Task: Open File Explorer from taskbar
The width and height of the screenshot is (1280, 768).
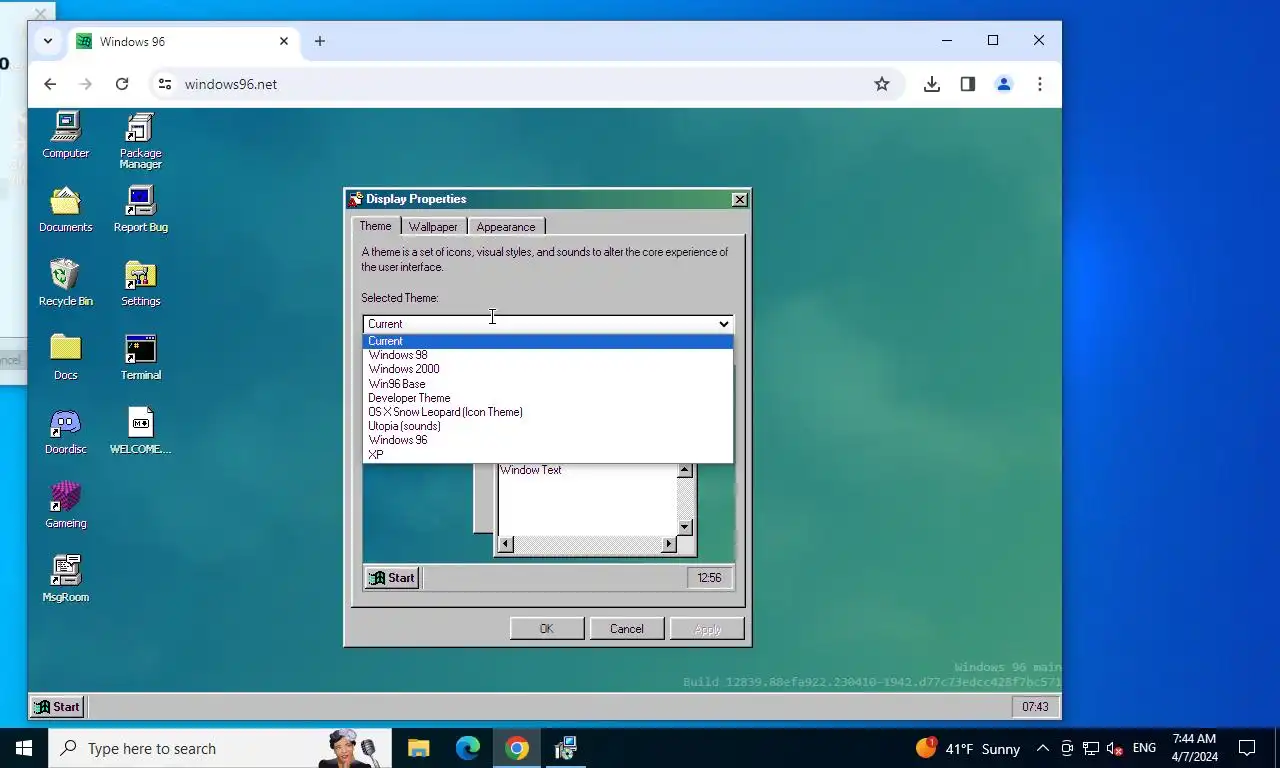Action: [418, 748]
